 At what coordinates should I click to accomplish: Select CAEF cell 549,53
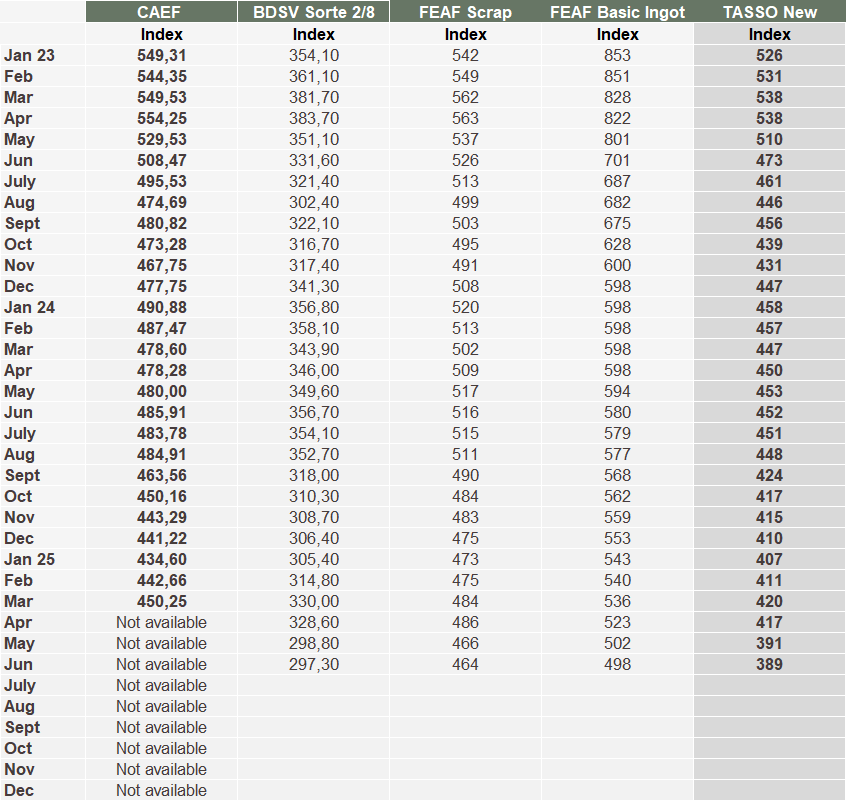(x=161, y=98)
